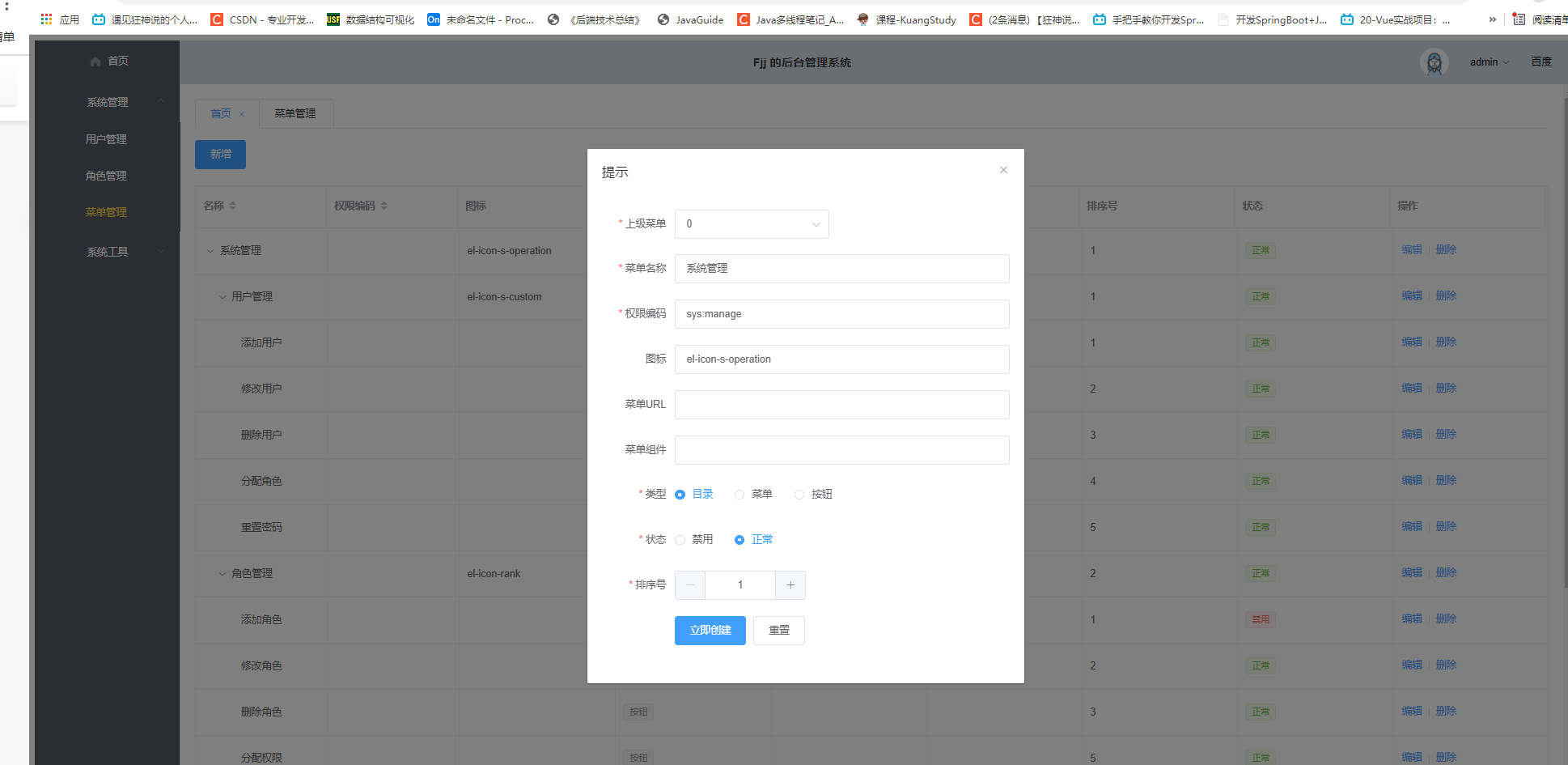Click the 立即创建 button
The image size is (1568, 765).
pyautogui.click(x=710, y=630)
